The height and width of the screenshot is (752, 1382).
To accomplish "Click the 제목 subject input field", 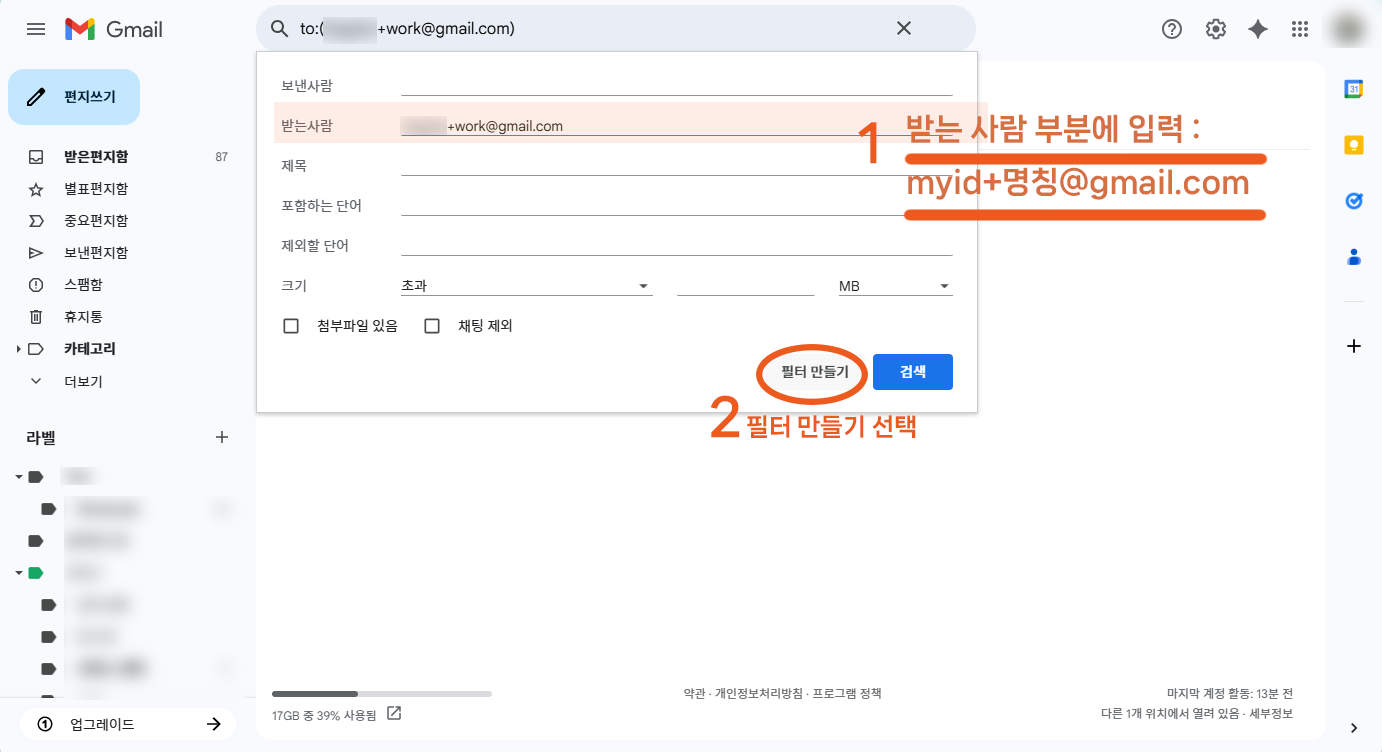I will tap(676, 166).
